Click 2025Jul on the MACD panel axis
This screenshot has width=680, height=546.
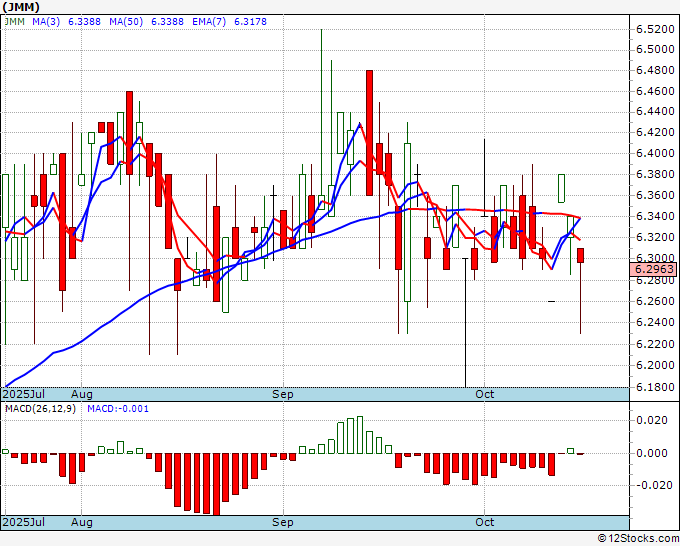pyautogui.click(x=24, y=522)
